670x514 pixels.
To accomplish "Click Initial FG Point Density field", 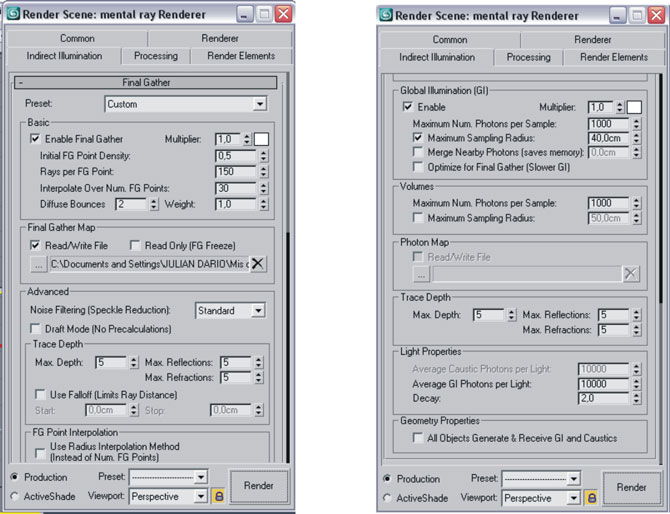I will 236,156.
